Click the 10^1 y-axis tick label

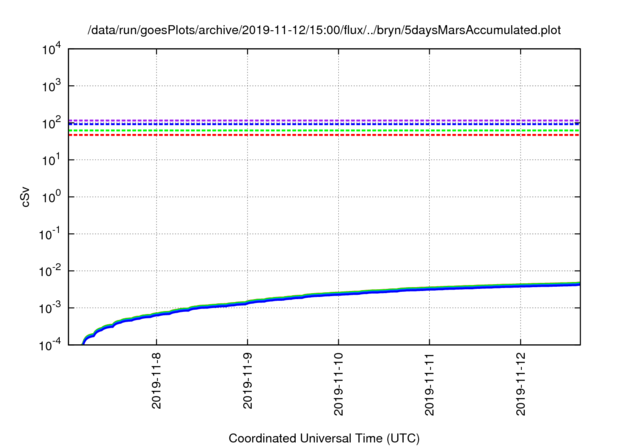coord(52,160)
